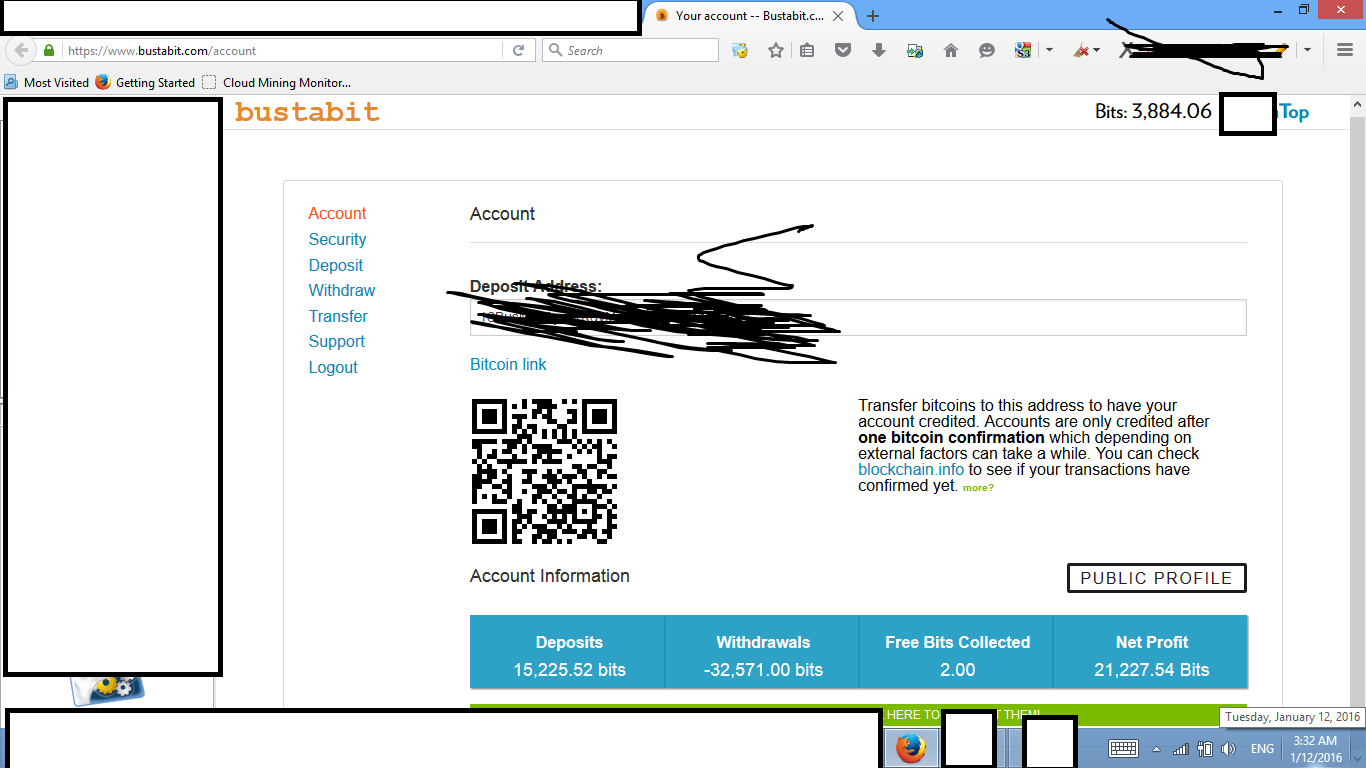Open the volume speaker tray icon
1366x768 pixels.
point(1229,749)
